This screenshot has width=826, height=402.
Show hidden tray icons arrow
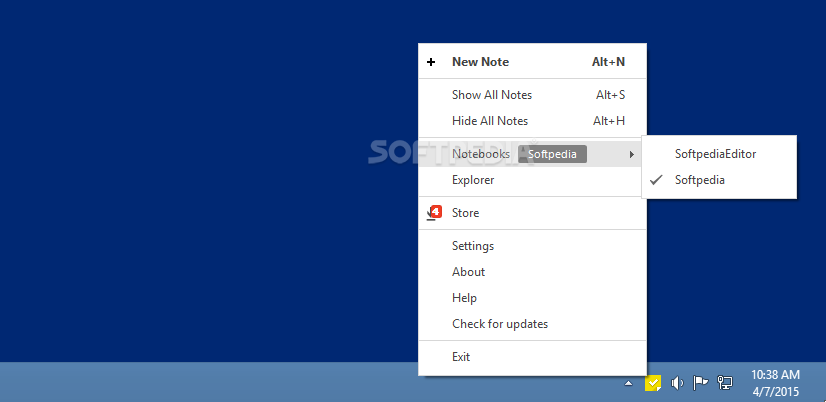(628, 384)
